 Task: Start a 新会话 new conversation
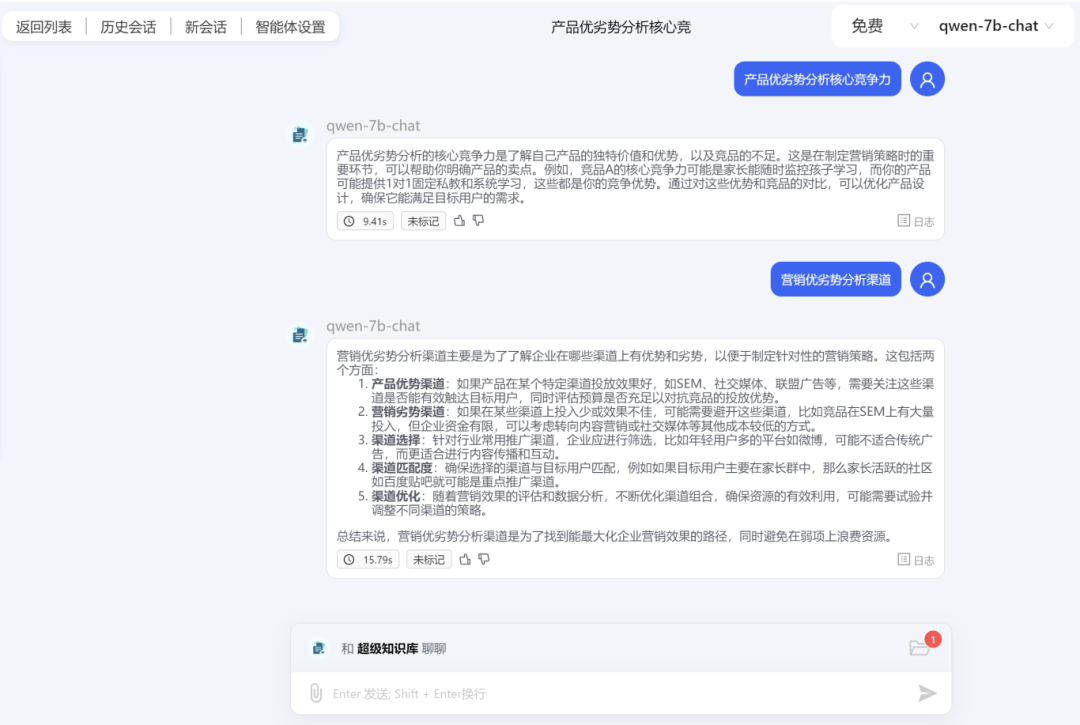pos(205,27)
